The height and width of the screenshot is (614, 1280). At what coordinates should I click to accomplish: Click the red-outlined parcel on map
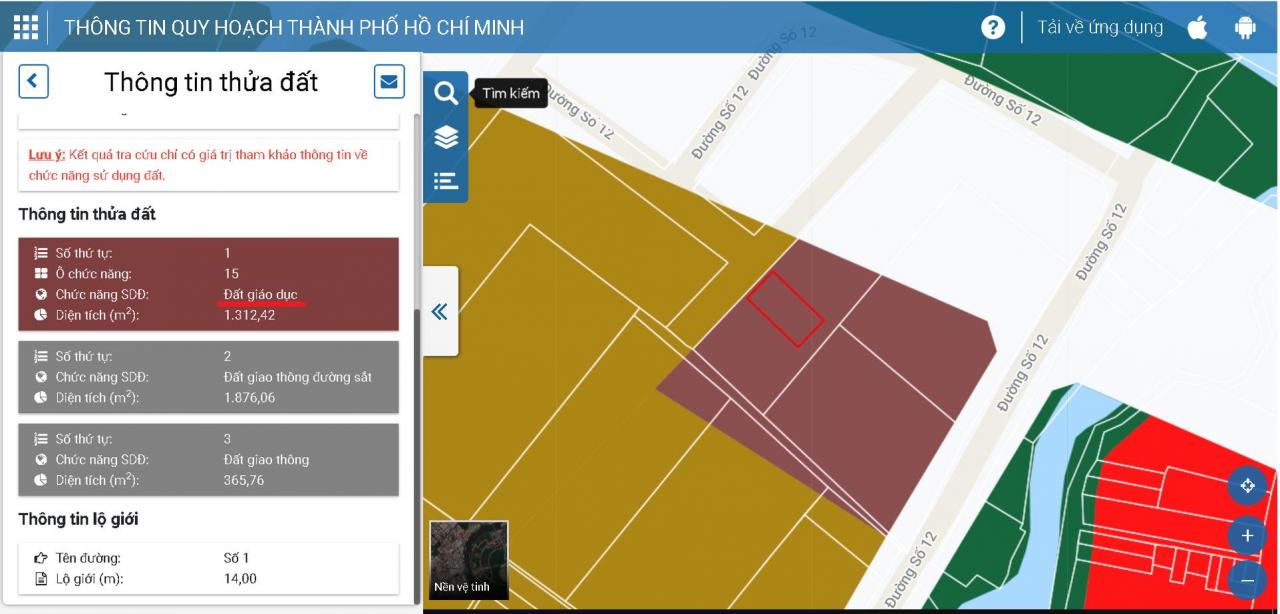(x=785, y=309)
